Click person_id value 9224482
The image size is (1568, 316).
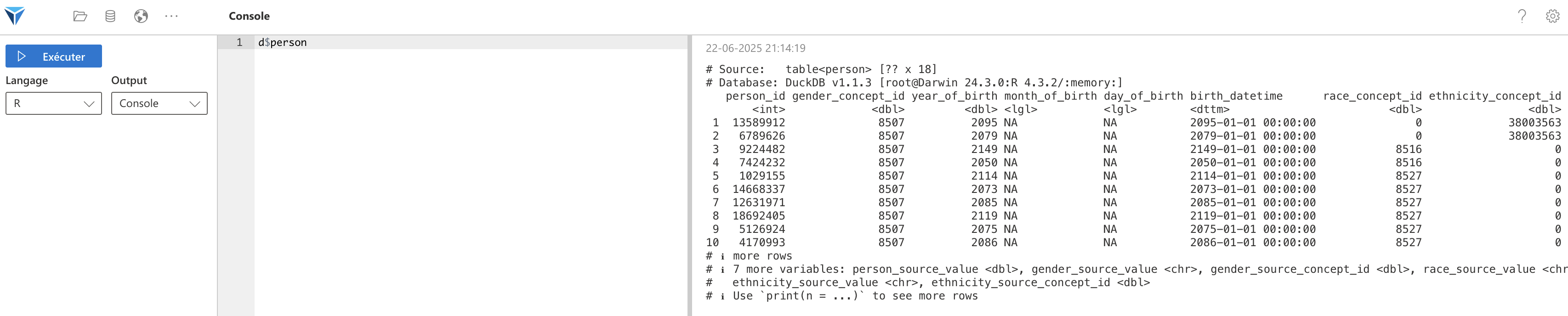point(762,149)
